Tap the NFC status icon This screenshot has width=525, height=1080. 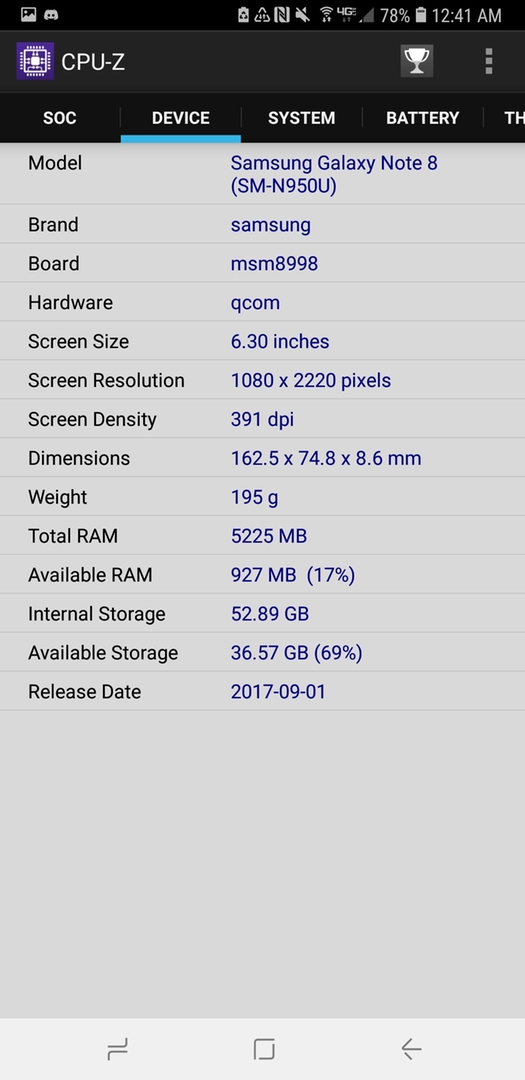[282, 14]
